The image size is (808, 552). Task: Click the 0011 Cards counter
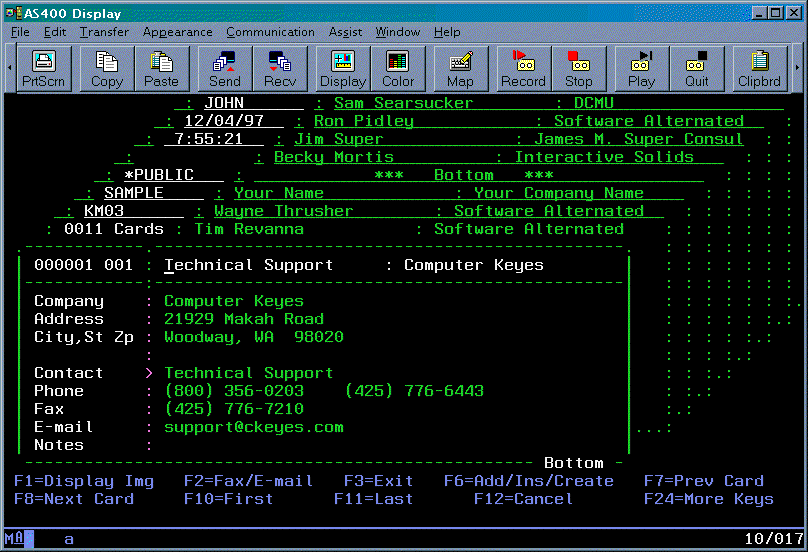tap(113, 229)
